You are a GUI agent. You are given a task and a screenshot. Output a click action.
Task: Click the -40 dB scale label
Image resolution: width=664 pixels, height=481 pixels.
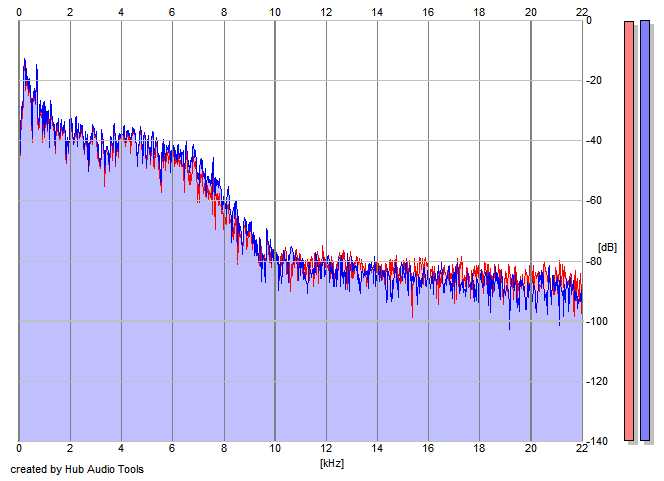click(594, 140)
